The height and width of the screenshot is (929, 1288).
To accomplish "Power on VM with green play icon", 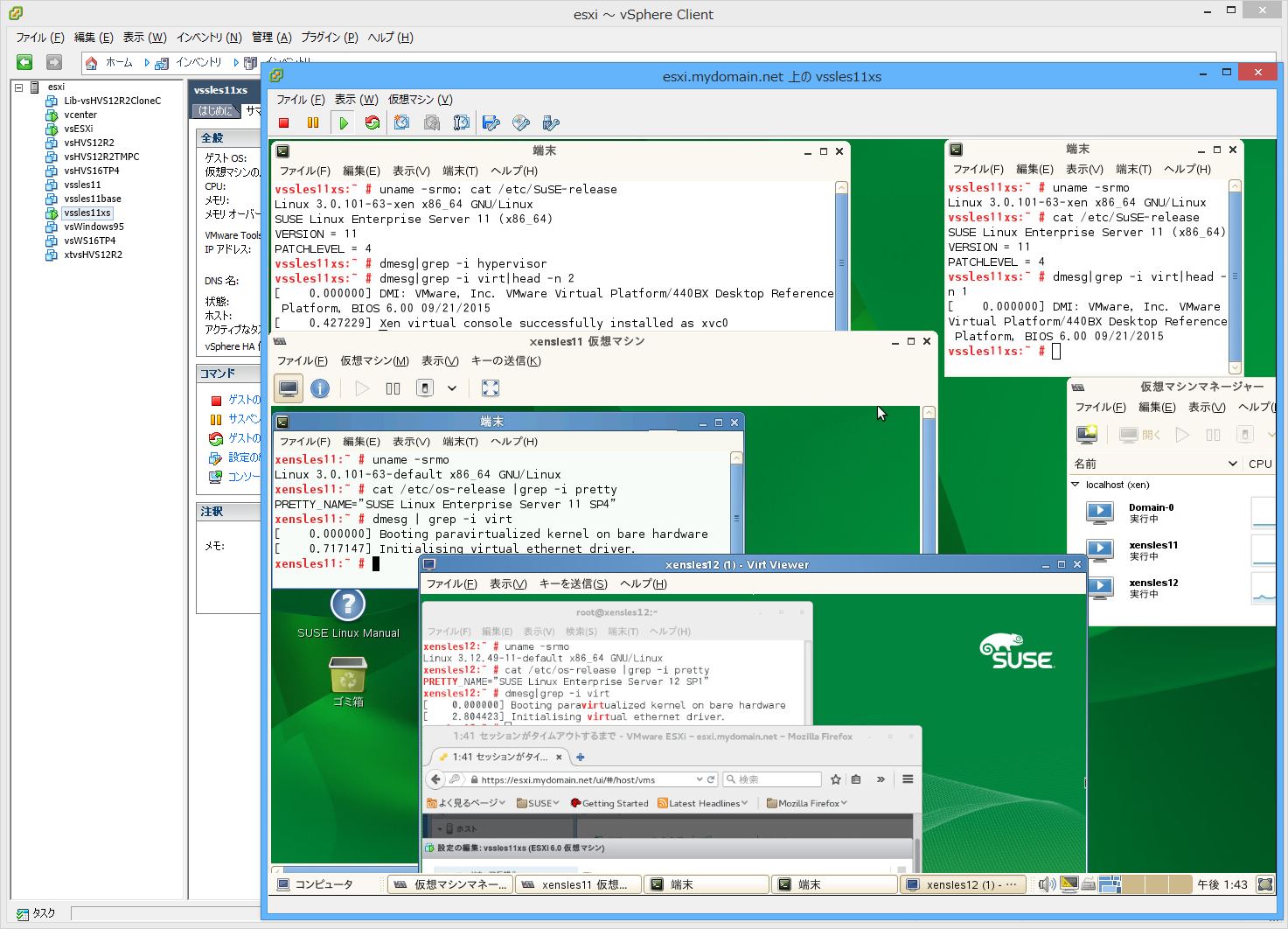I will [x=344, y=123].
